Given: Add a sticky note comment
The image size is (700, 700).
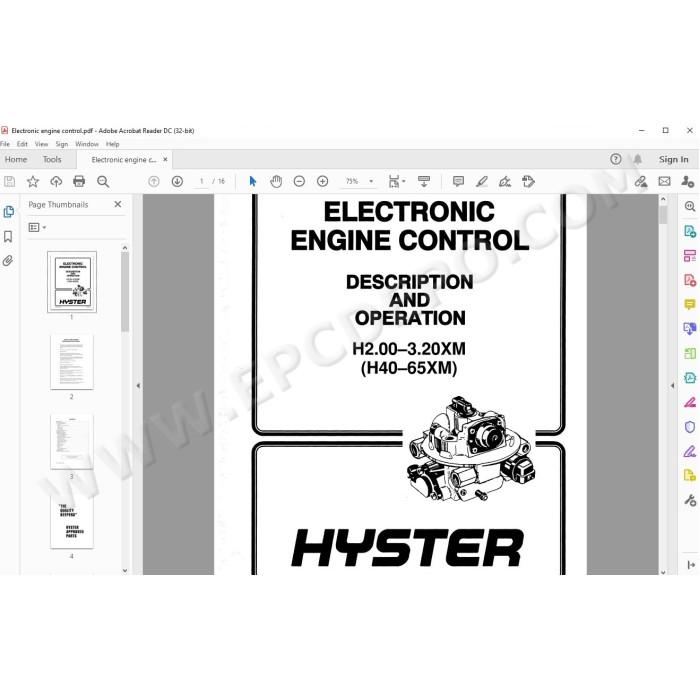Looking at the screenshot, I should click(x=458, y=181).
